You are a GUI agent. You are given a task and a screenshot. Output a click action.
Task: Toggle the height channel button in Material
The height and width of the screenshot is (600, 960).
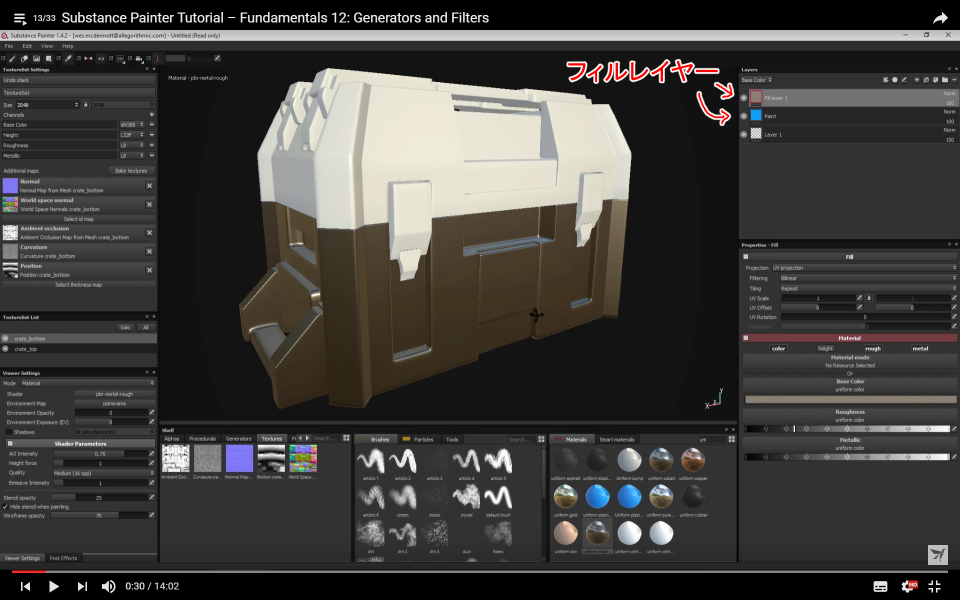[825, 348]
